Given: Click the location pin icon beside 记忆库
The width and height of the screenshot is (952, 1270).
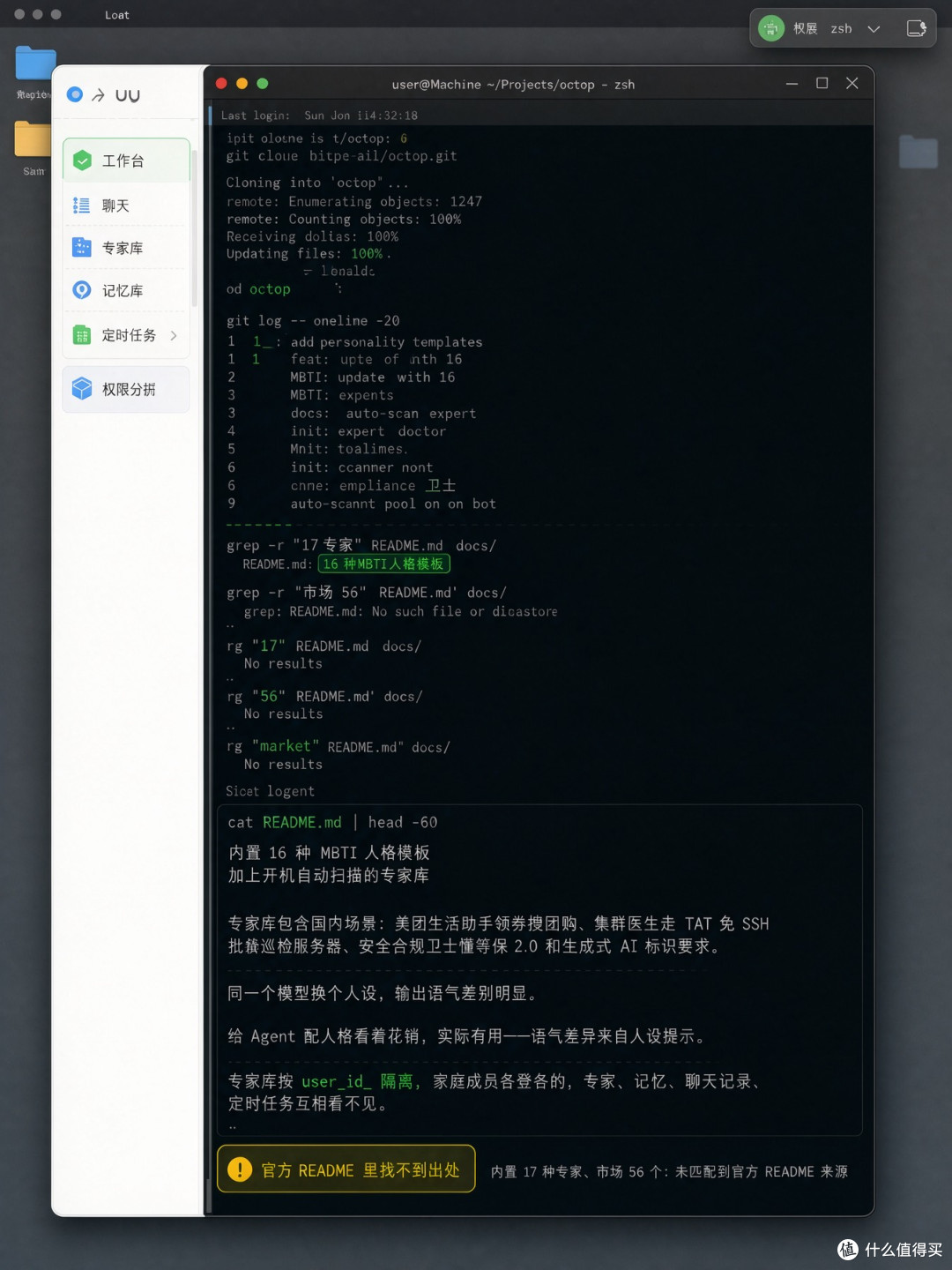Looking at the screenshot, I should 82,290.
